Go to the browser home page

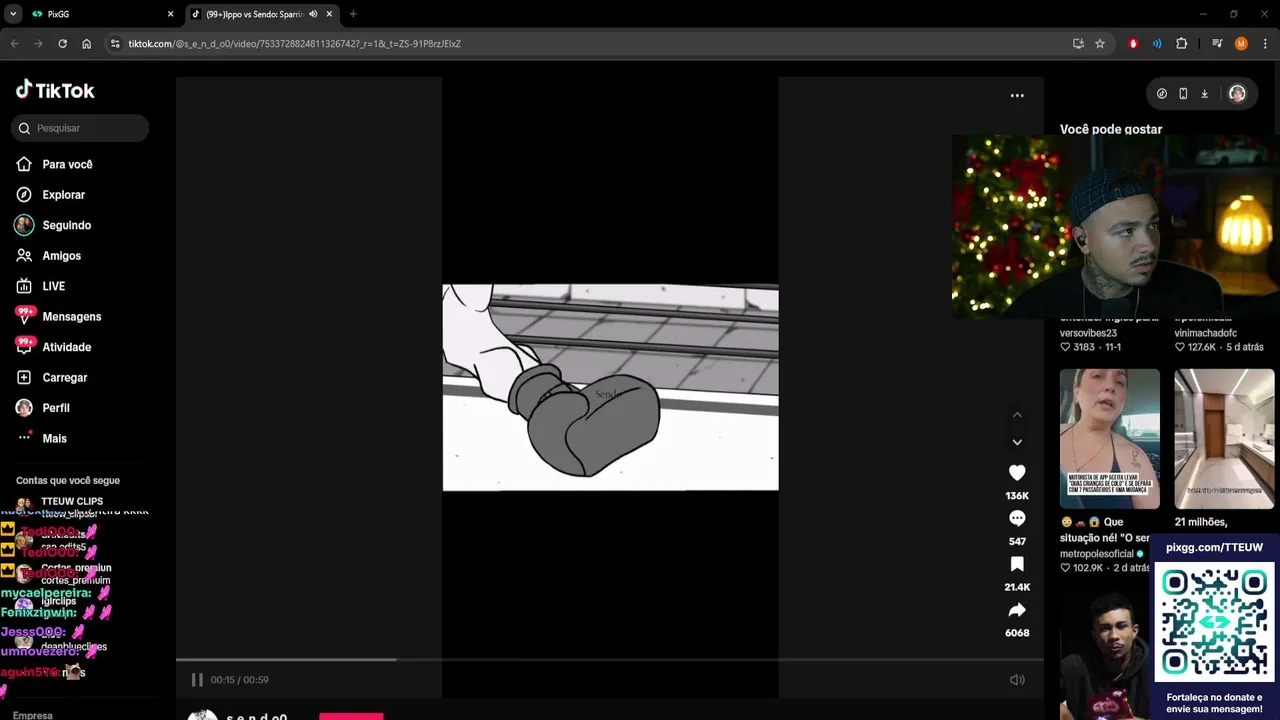click(x=87, y=44)
